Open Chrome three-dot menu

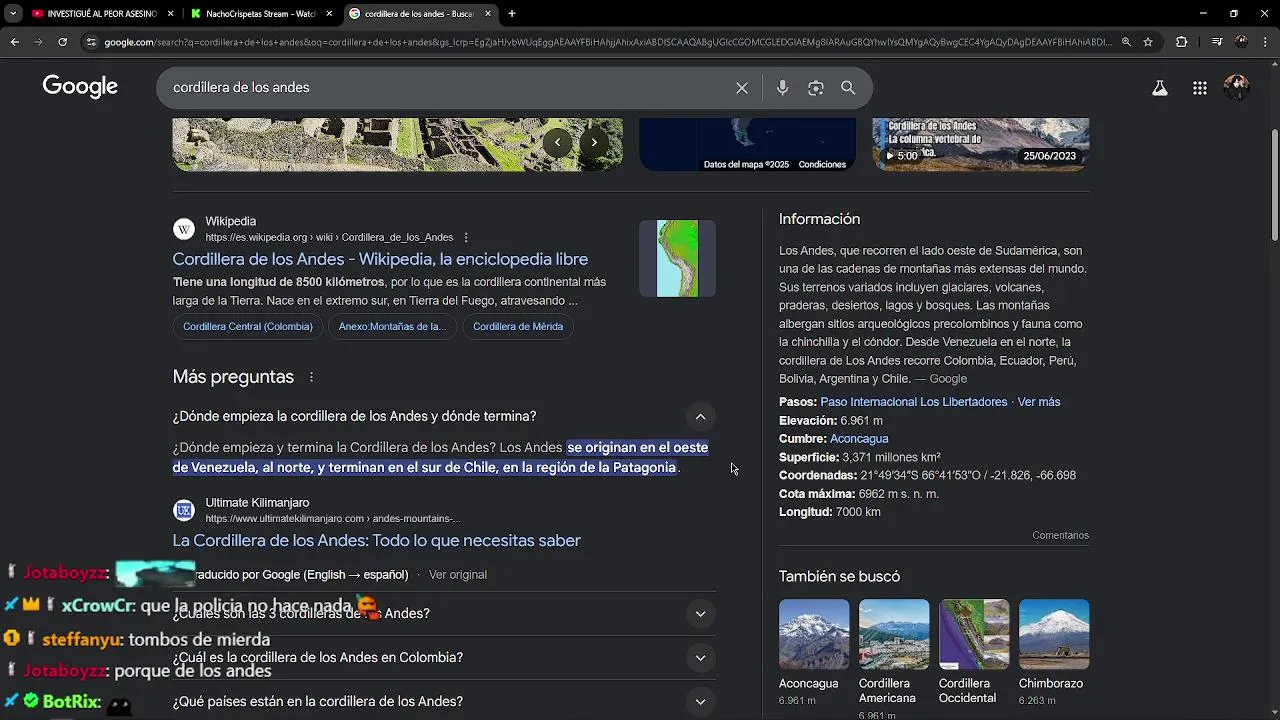[1266, 42]
